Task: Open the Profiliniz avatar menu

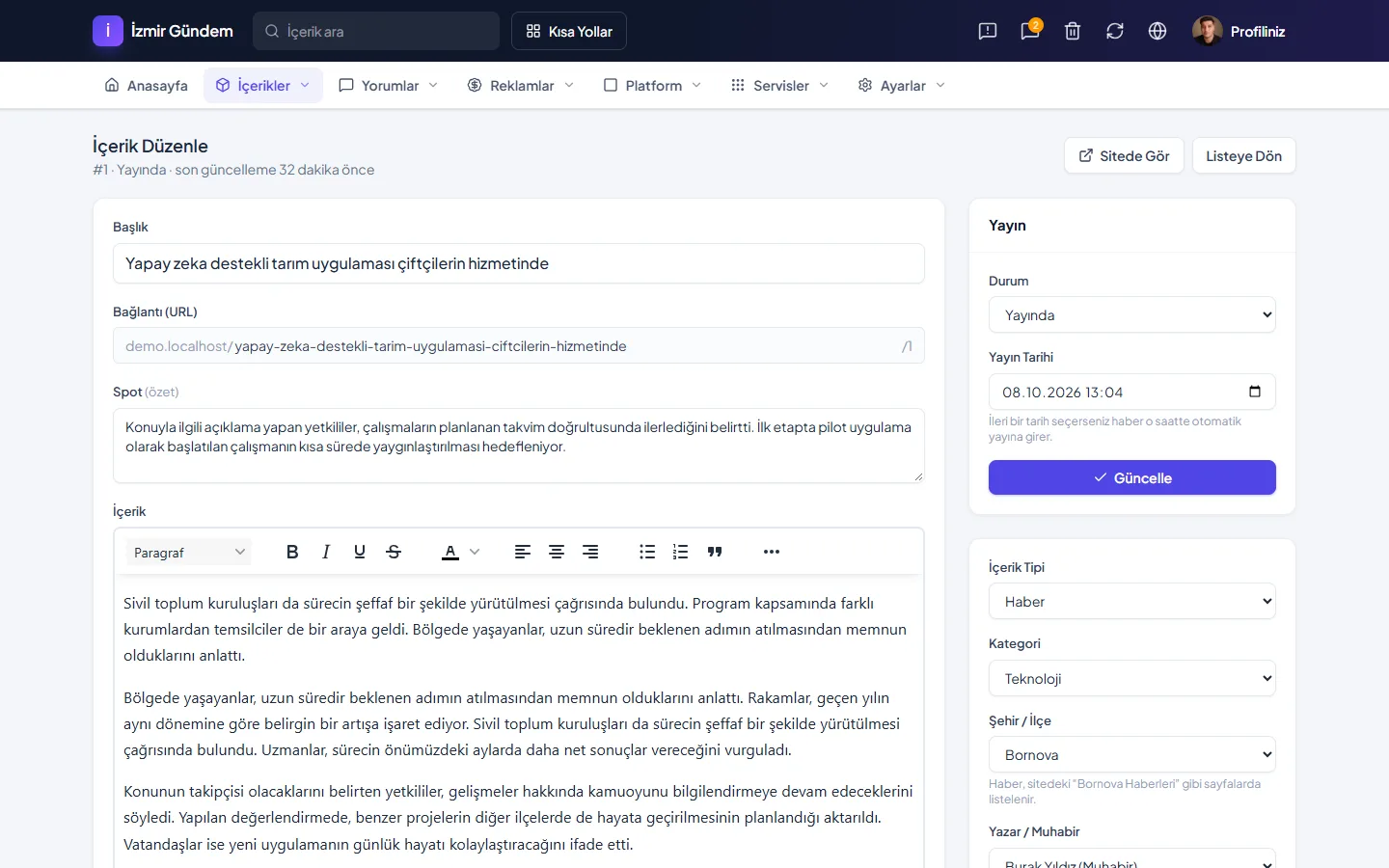Action: point(1239,31)
